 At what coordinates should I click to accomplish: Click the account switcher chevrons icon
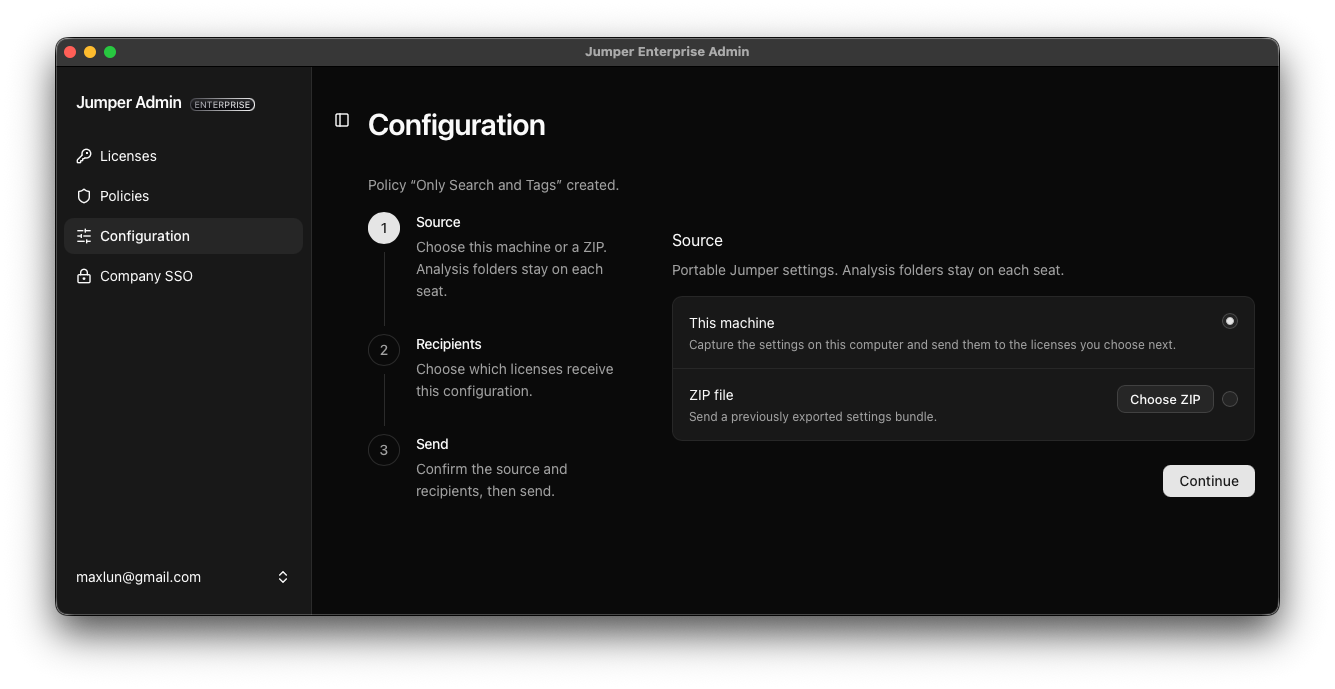click(283, 577)
